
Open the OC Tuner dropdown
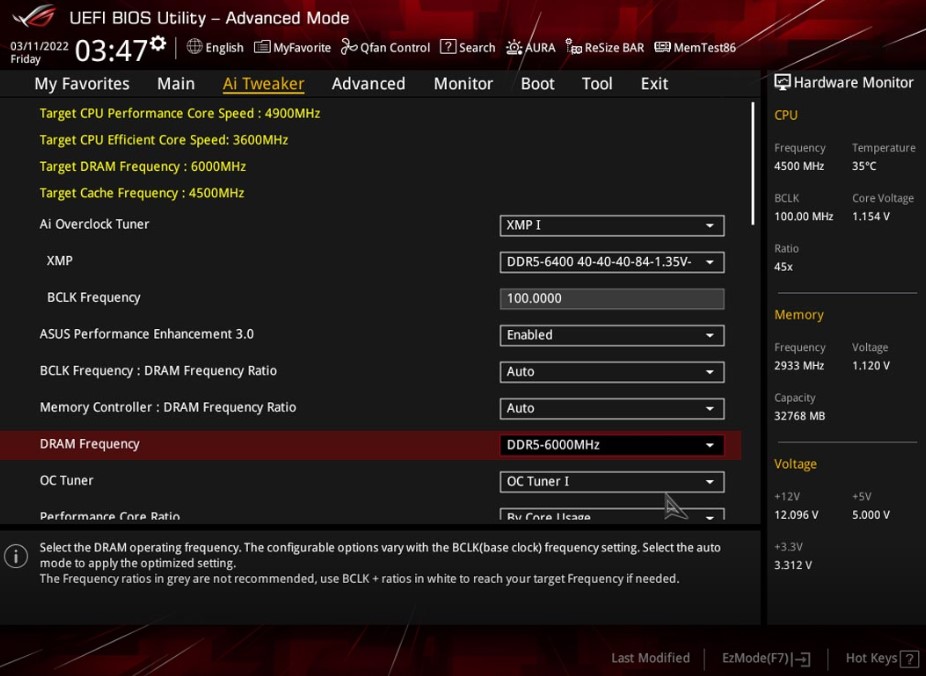coord(612,482)
